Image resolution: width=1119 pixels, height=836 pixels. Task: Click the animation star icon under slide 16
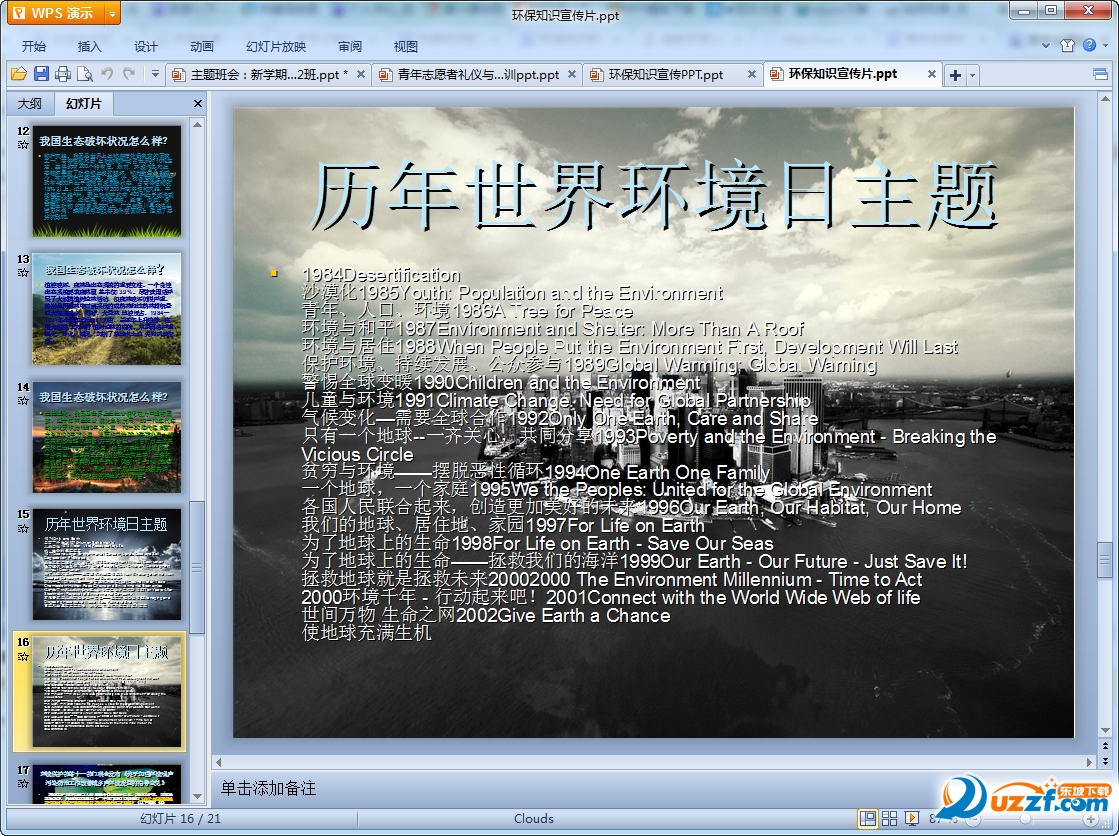(23, 655)
